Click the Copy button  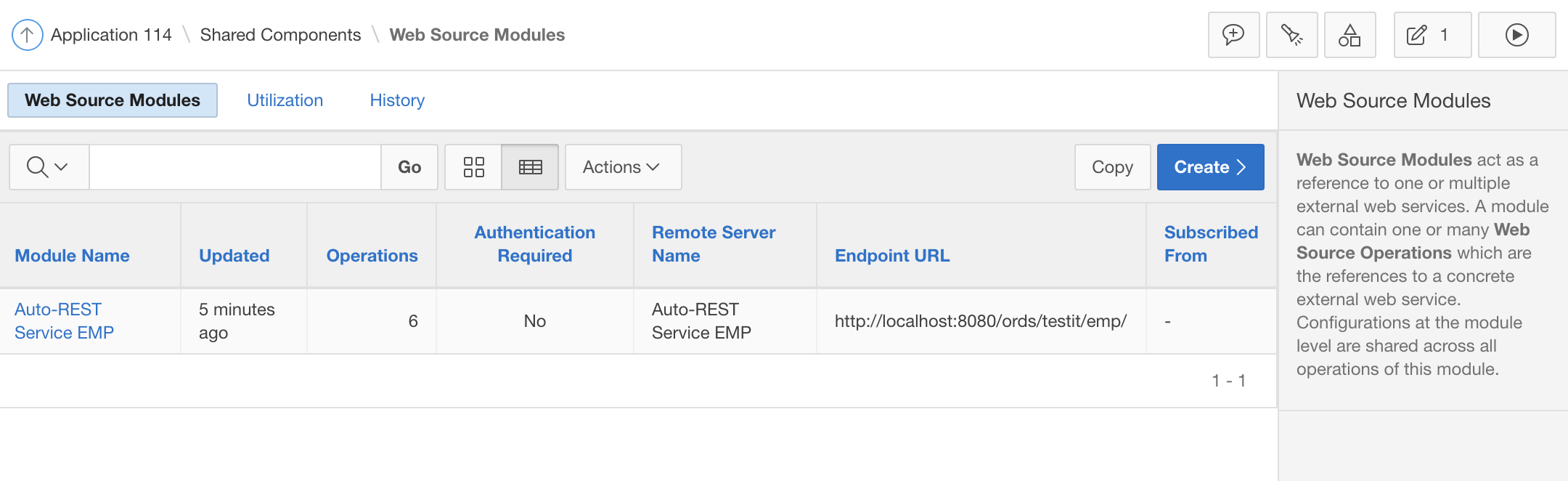[1112, 167]
